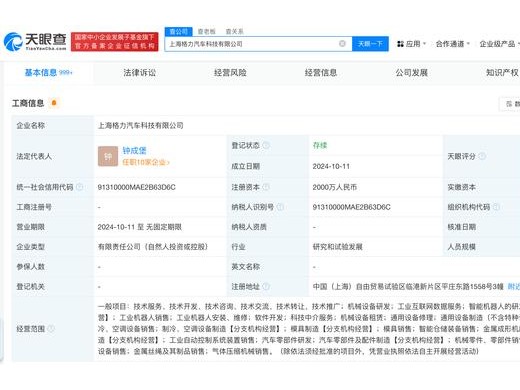Click the 实缴资本 label
The image size is (520, 390).
click(461, 187)
